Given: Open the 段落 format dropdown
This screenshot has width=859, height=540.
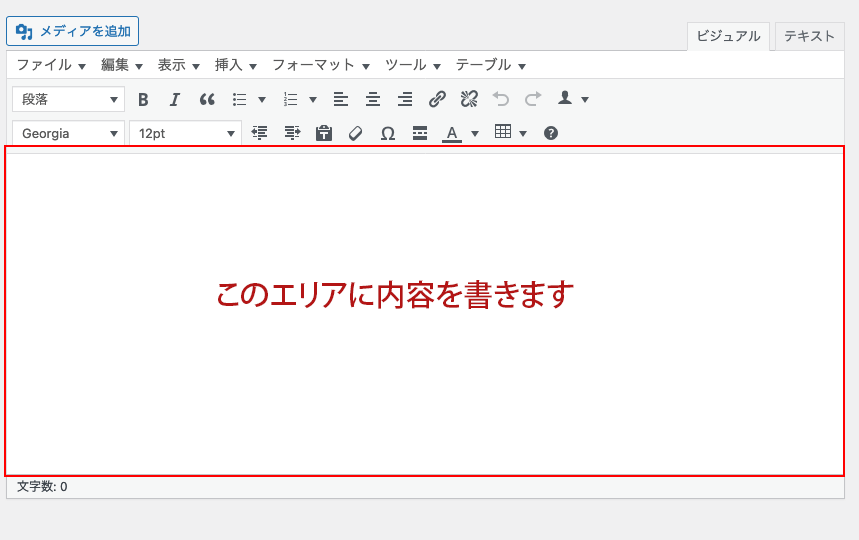Looking at the screenshot, I should point(68,99).
